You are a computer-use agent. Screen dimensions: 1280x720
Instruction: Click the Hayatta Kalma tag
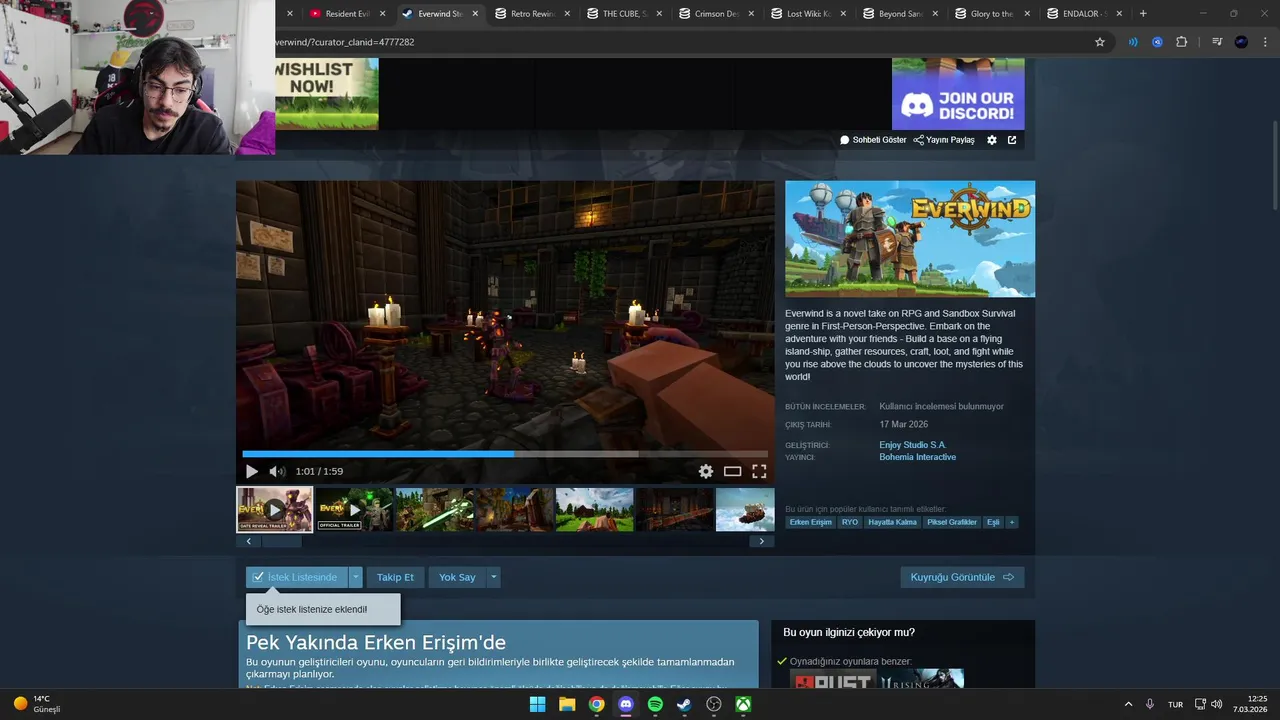[x=893, y=522]
